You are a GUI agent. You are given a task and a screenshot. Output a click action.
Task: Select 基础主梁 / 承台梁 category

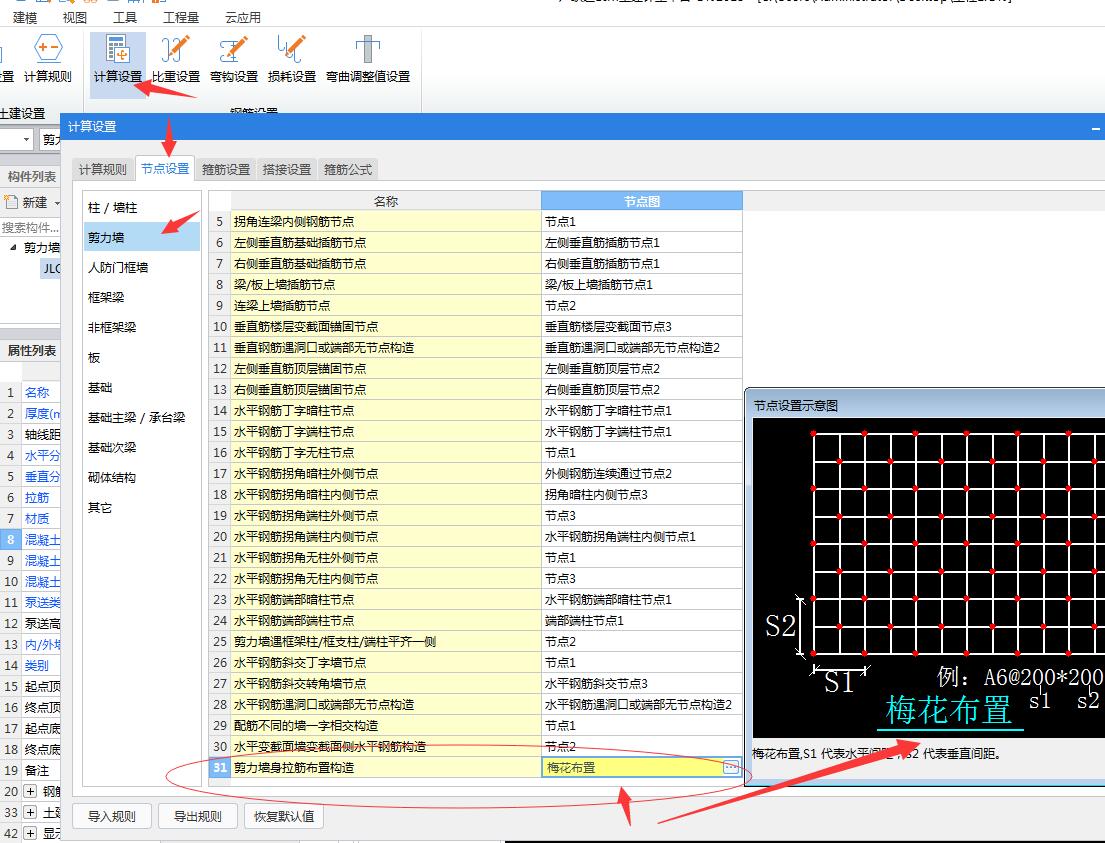(142, 417)
